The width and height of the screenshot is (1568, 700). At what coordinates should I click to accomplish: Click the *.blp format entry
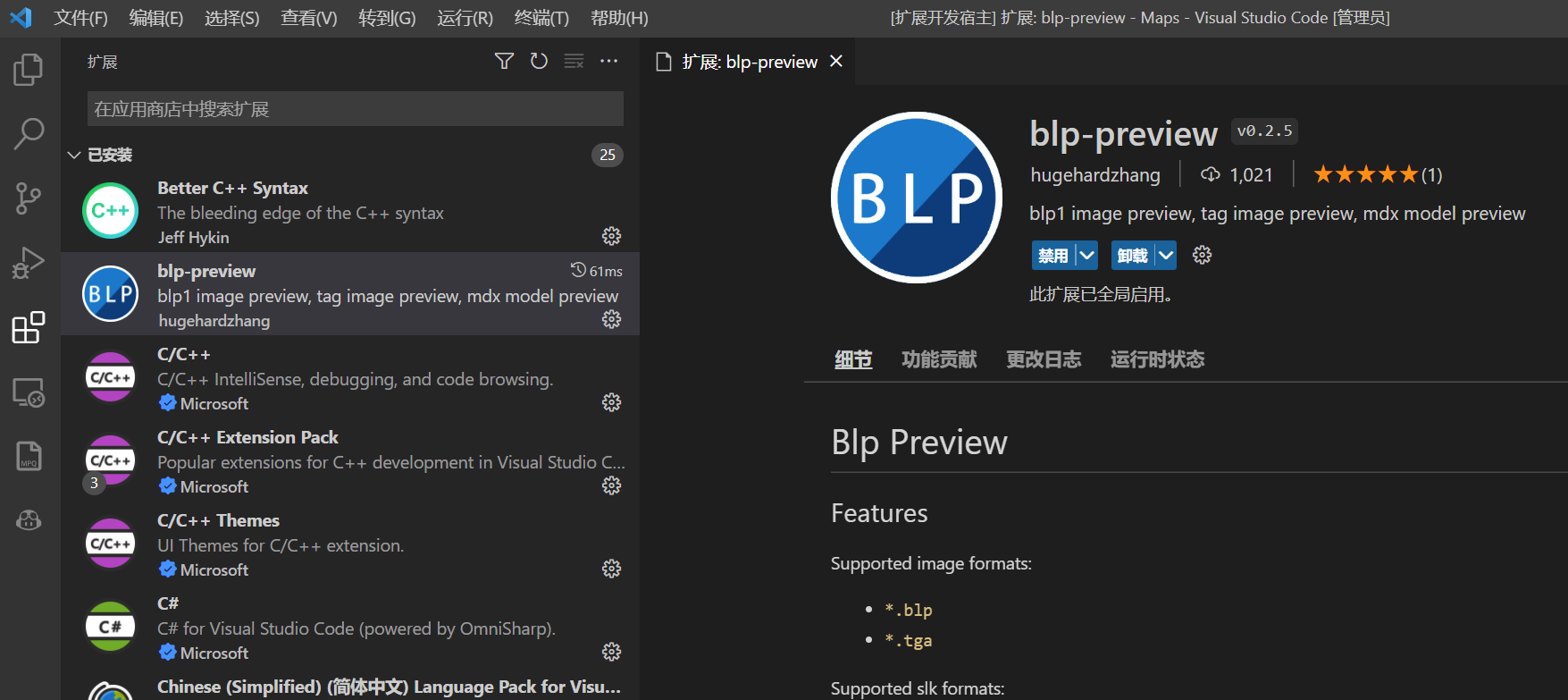[x=909, y=610]
